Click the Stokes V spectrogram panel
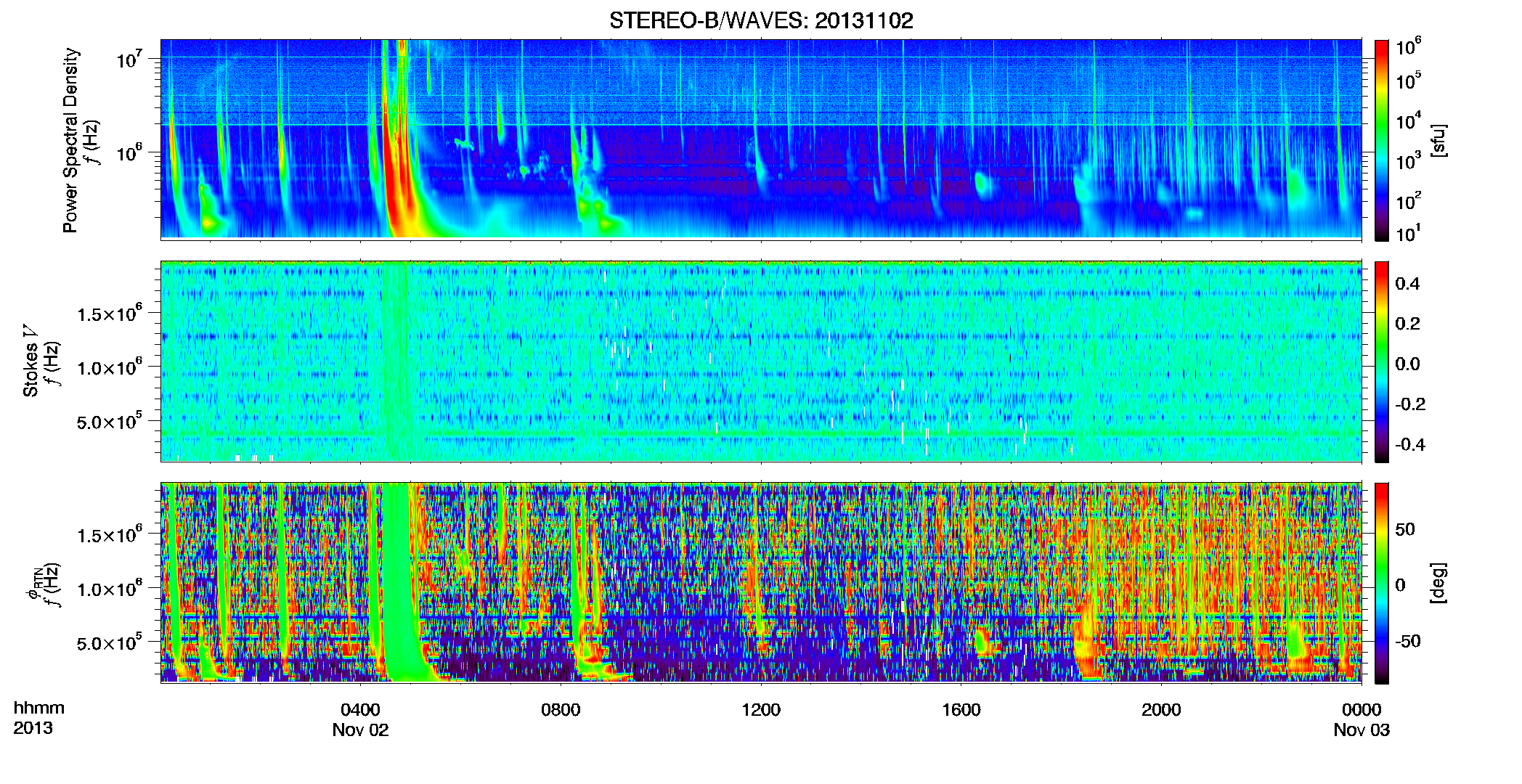Viewport: 1522px width, 784px height. click(761, 361)
